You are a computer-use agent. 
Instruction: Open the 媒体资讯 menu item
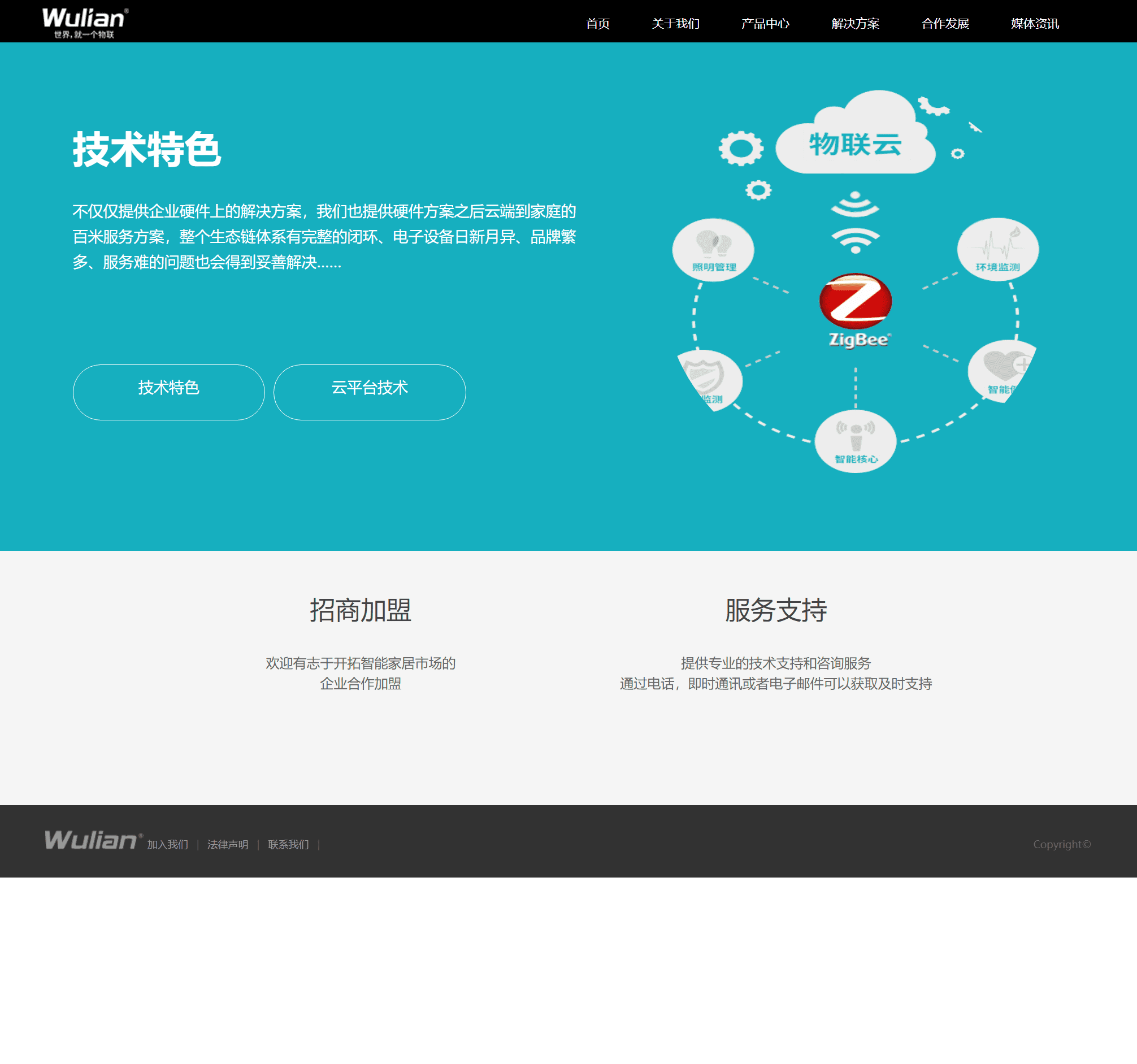click(x=1035, y=23)
